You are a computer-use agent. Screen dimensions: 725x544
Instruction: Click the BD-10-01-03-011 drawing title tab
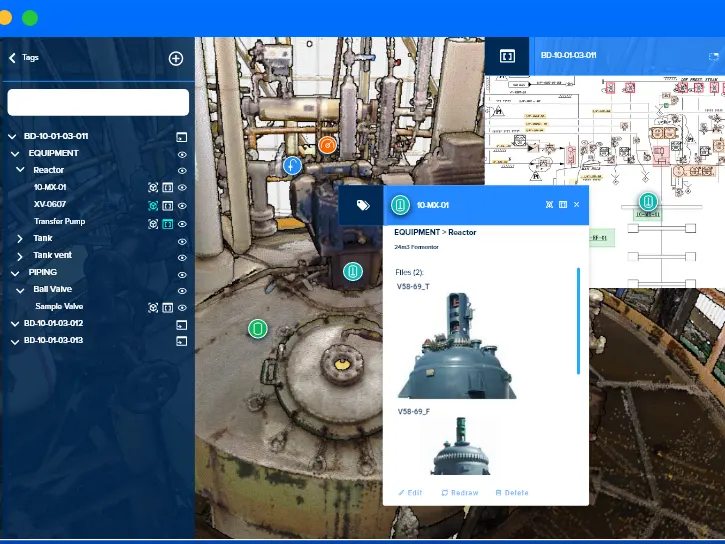568,55
